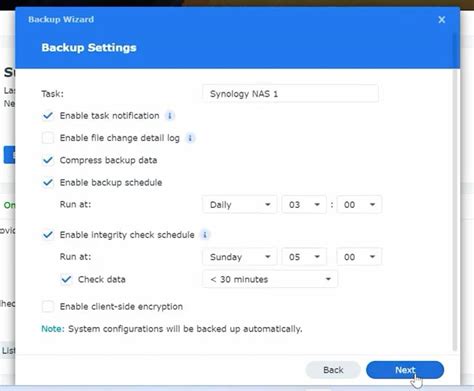Click the info icon beside integrity check schedule
Viewport: 474px width, 391px height.
[205, 235]
